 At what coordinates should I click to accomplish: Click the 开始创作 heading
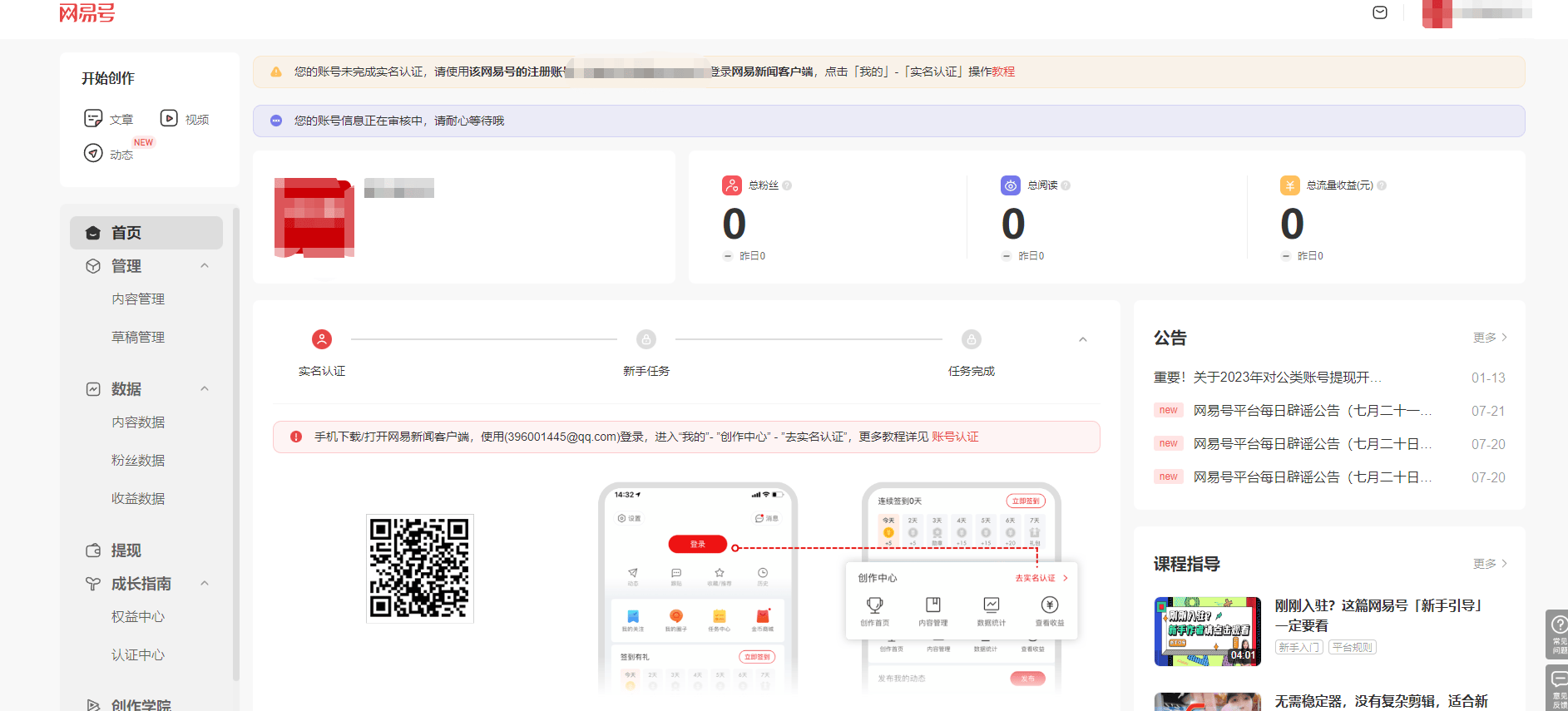click(108, 78)
